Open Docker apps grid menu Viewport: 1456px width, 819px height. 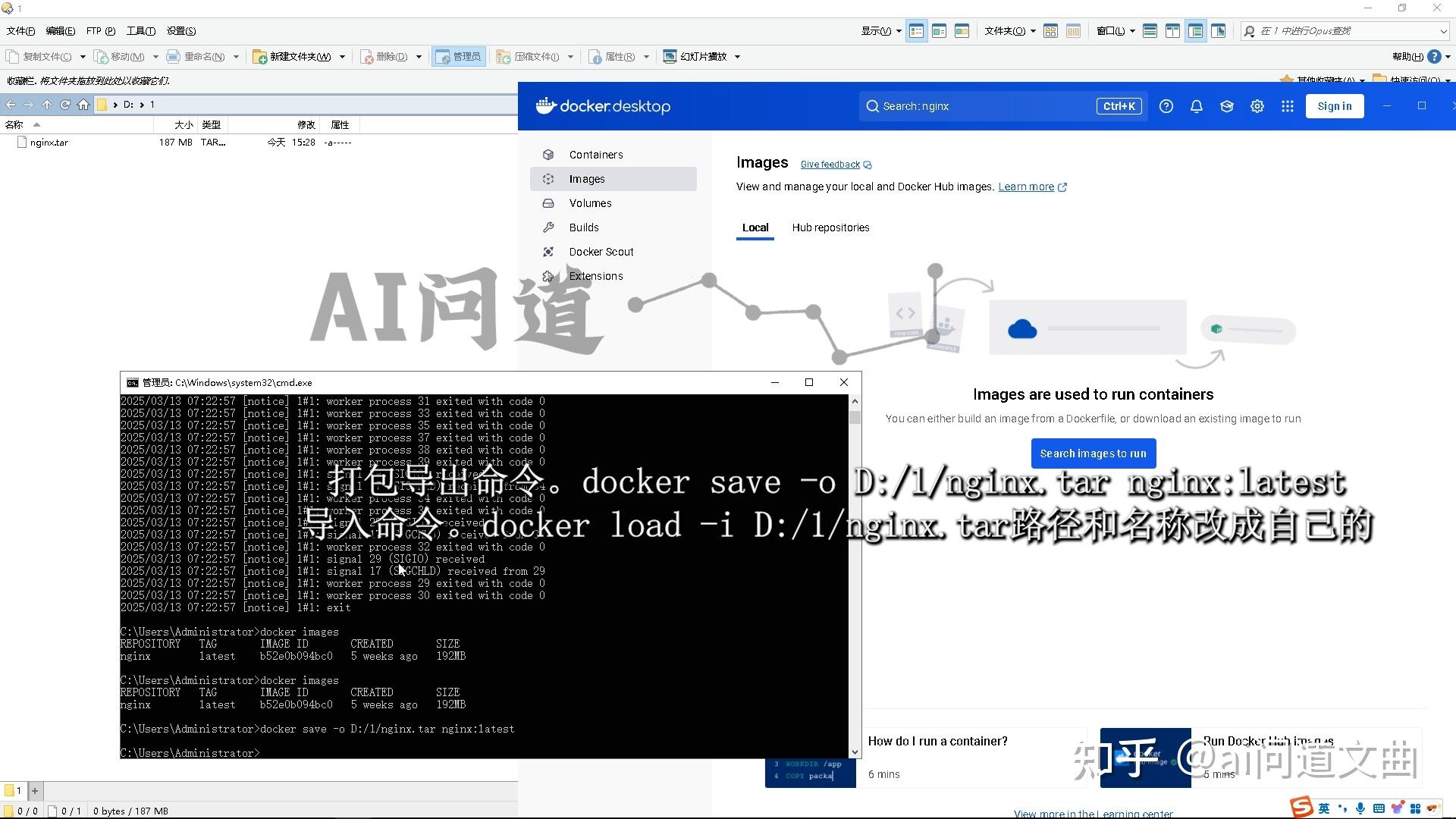coord(1288,106)
